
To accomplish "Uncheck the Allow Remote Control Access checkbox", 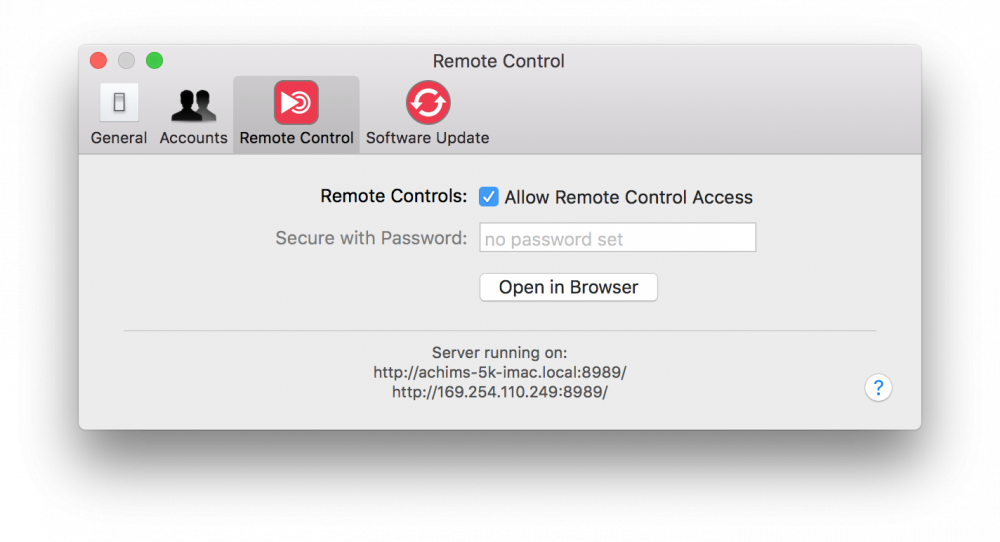I will [489, 196].
